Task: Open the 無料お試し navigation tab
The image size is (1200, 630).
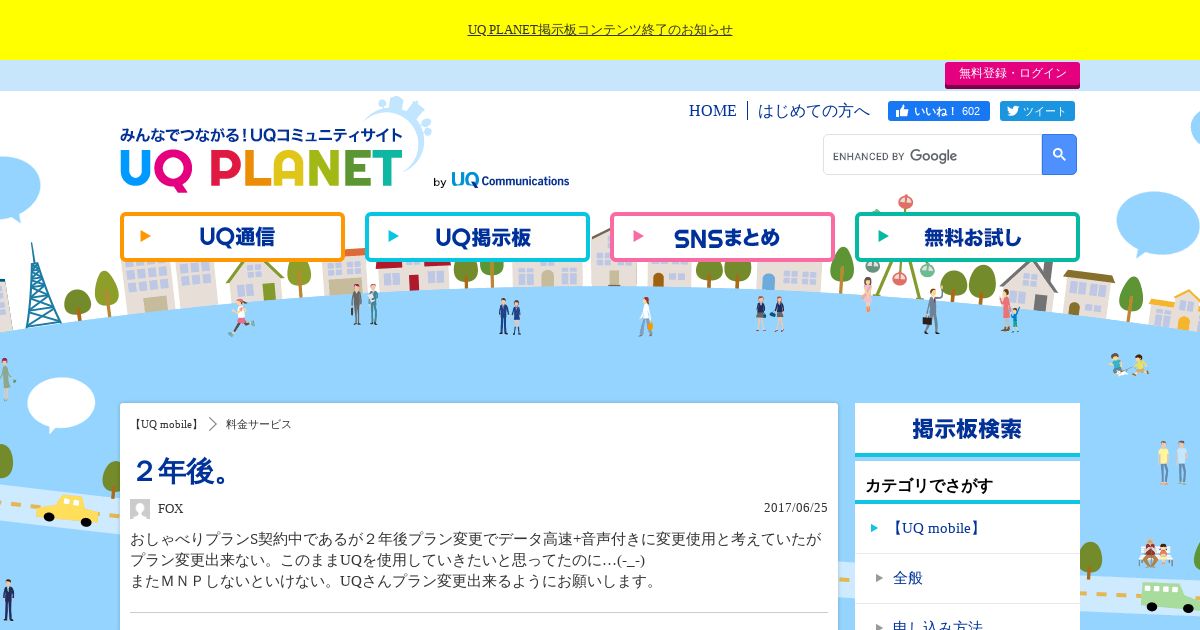Action: click(x=967, y=237)
